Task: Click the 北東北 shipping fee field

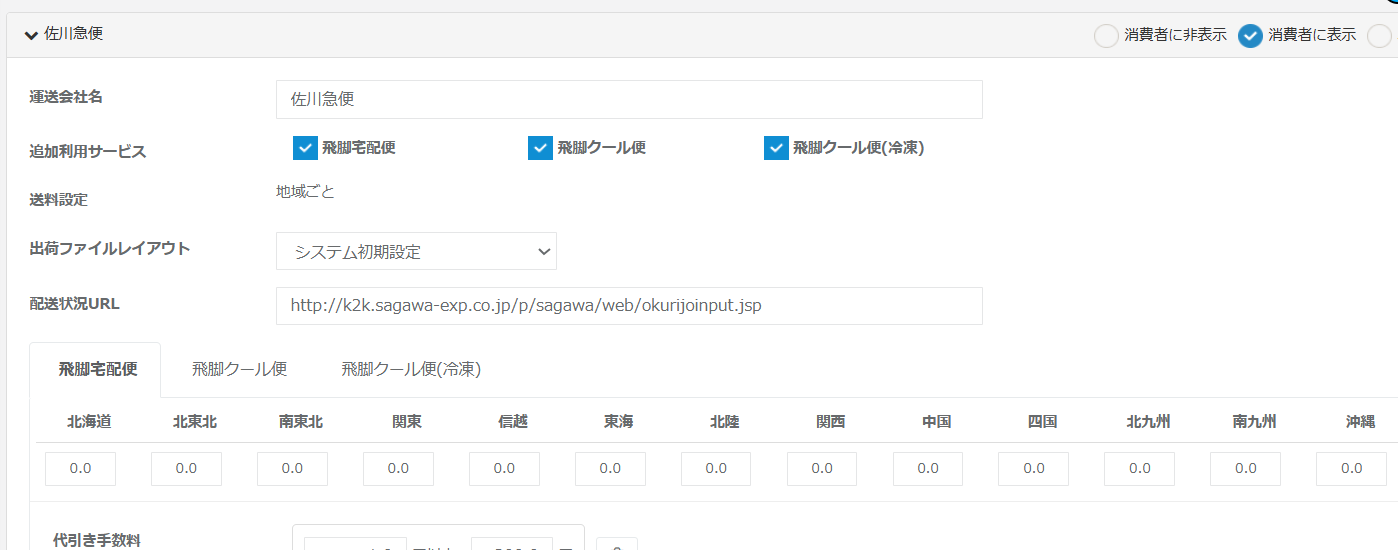Action: tap(186, 469)
